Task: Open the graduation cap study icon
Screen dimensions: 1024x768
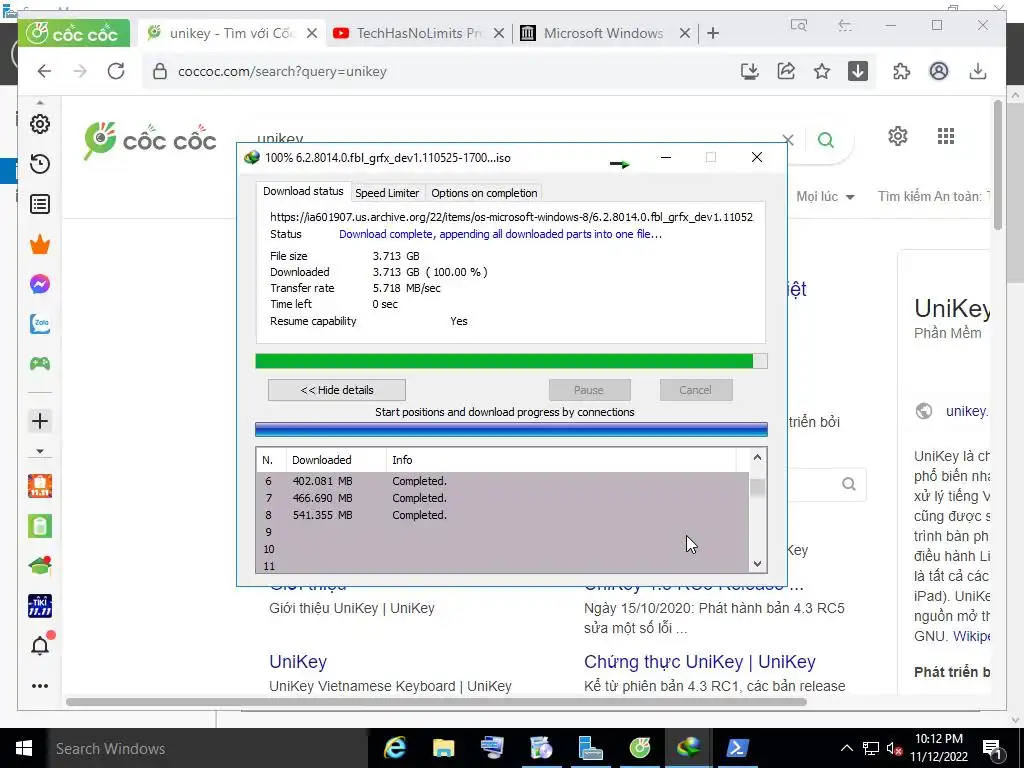Action: tap(40, 566)
